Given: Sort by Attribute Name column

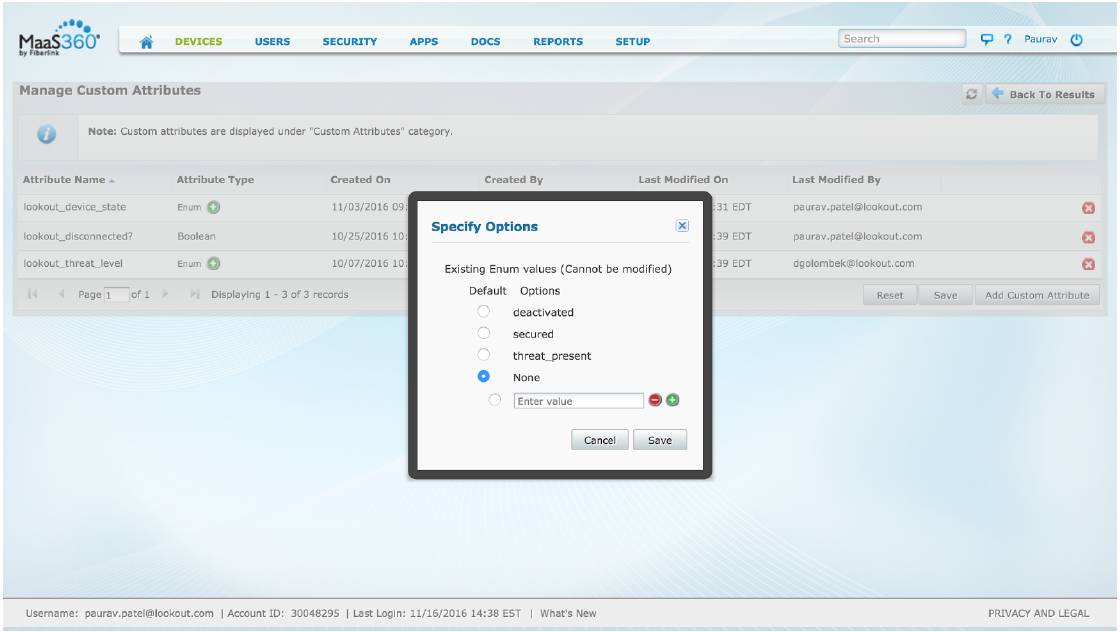Looking at the screenshot, I should coord(69,180).
